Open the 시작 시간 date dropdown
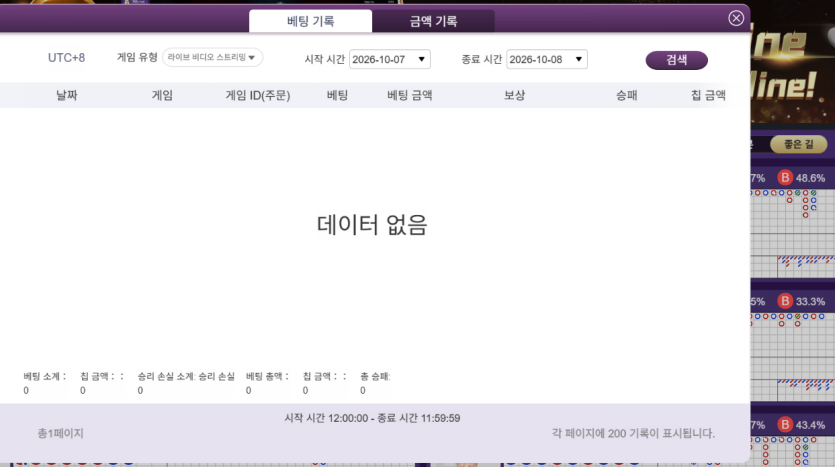This screenshot has height=467, width=835. [x=389, y=59]
